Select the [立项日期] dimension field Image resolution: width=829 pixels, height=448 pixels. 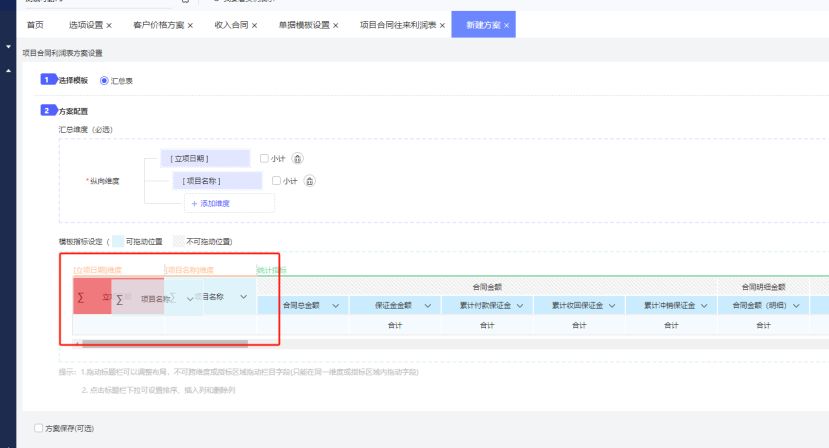[204, 158]
